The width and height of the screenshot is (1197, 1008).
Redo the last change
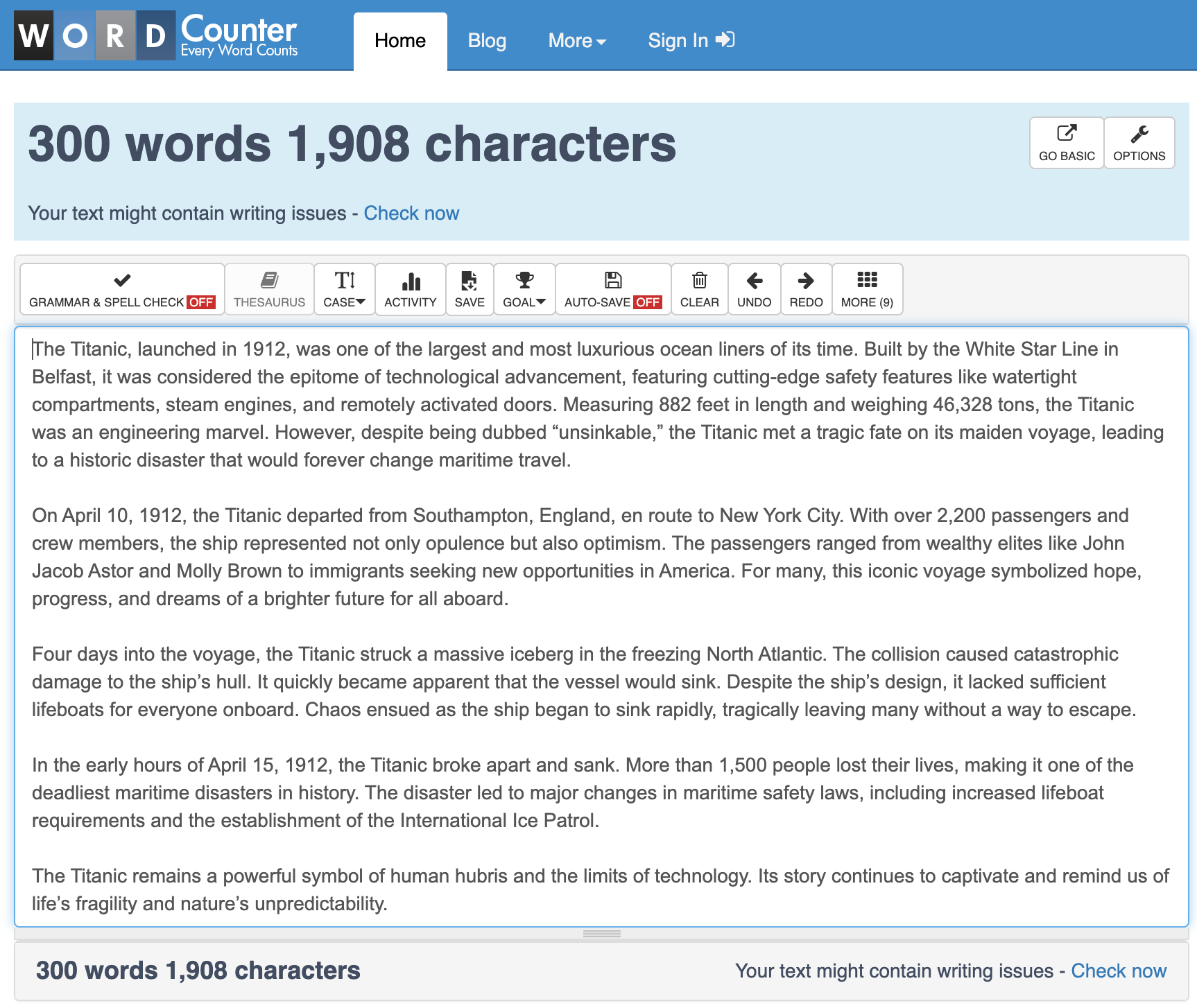pyautogui.click(x=806, y=289)
